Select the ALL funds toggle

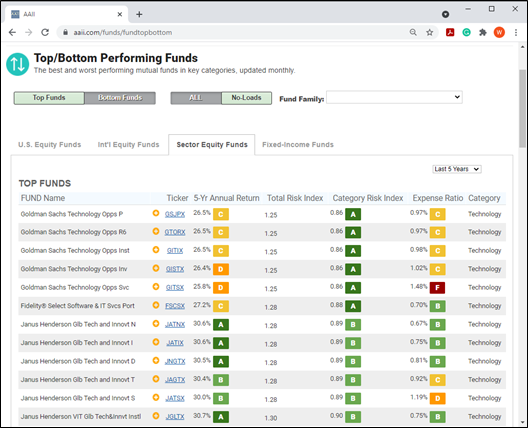[196, 98]
